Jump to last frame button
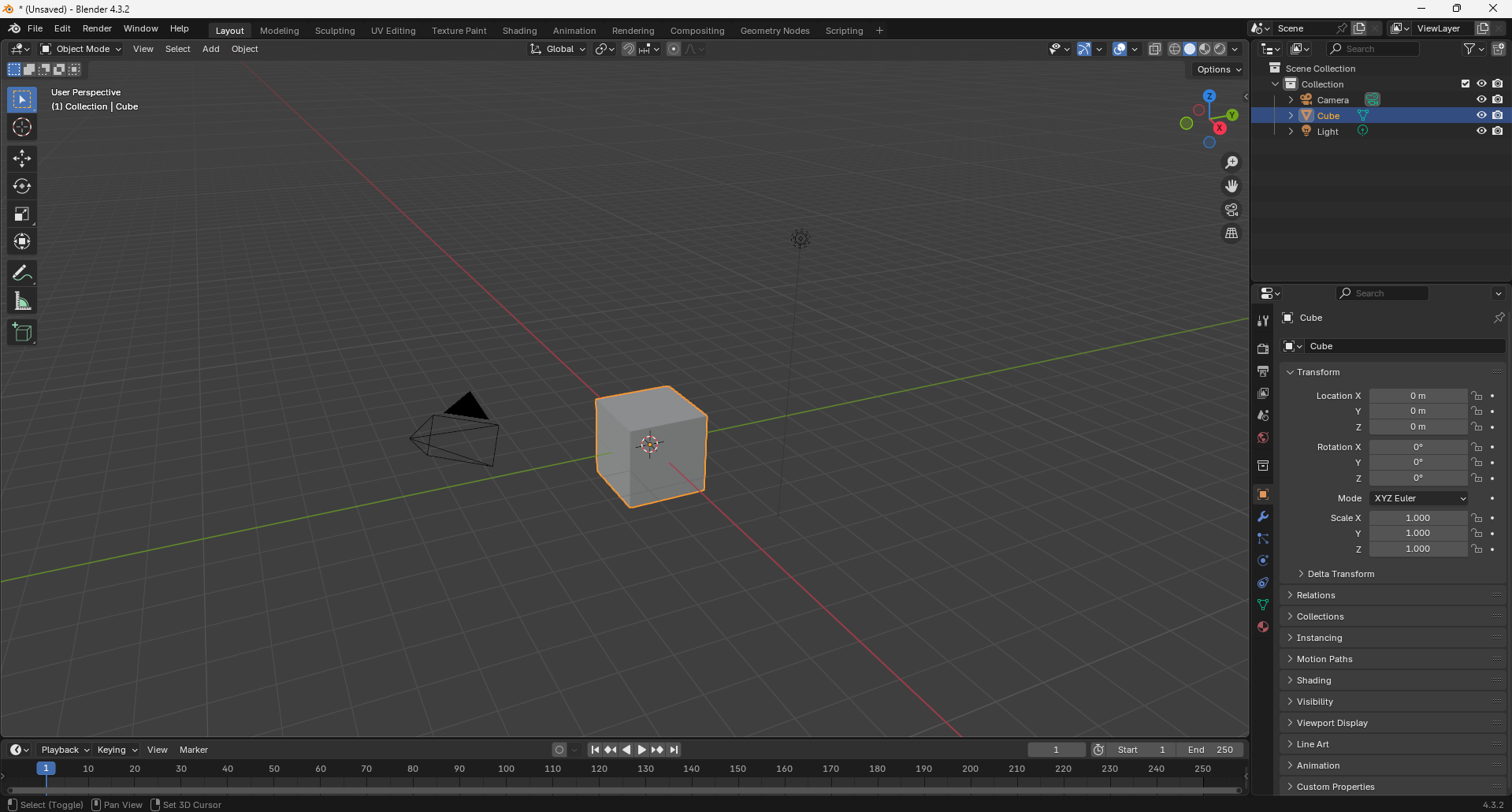The height and width of the screenshot is (812, 1512). pyautogui.click(x=674, y=750)
